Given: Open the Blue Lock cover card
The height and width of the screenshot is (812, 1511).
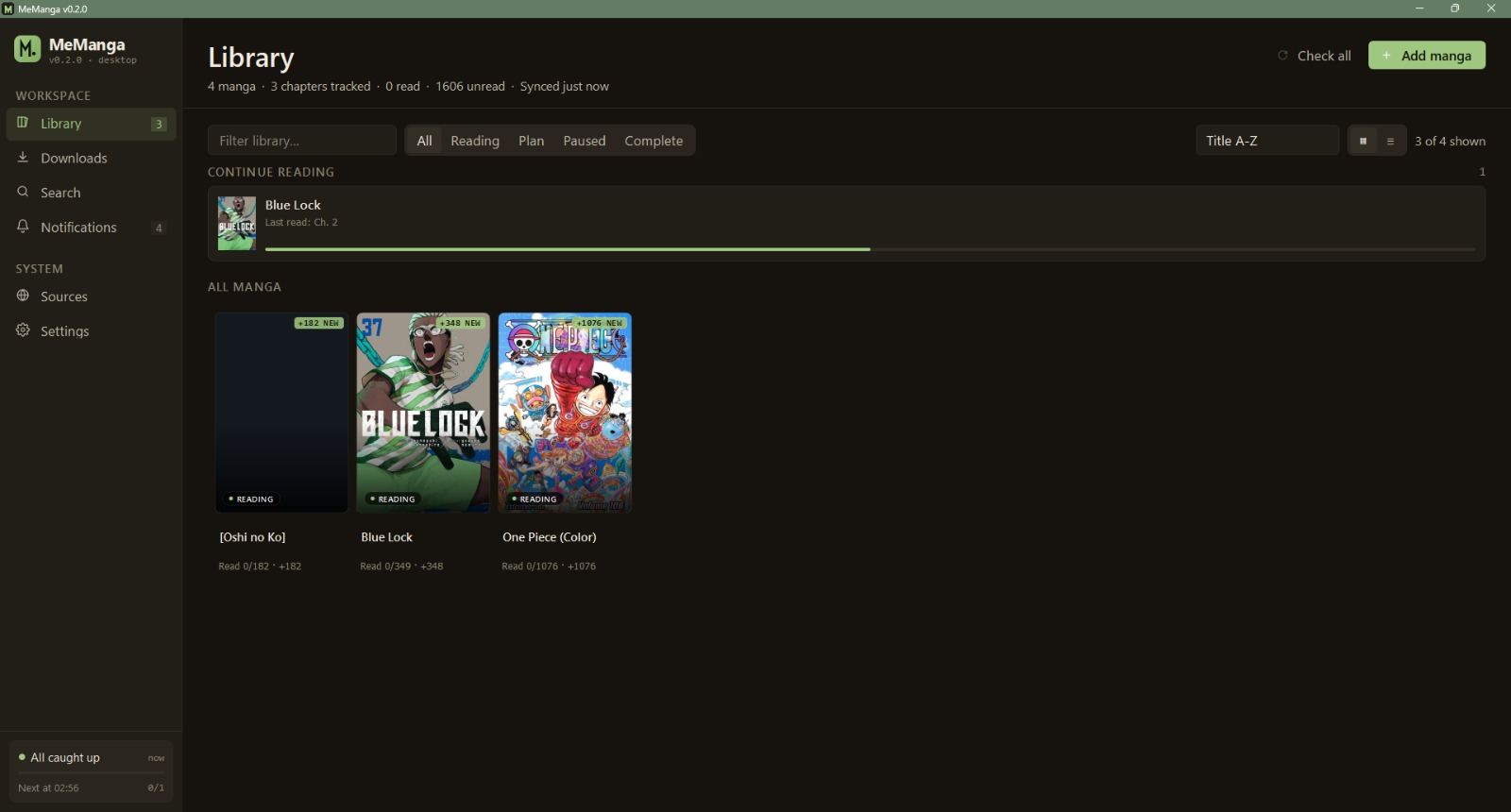Looking at the screenshot, I should 423,413.
